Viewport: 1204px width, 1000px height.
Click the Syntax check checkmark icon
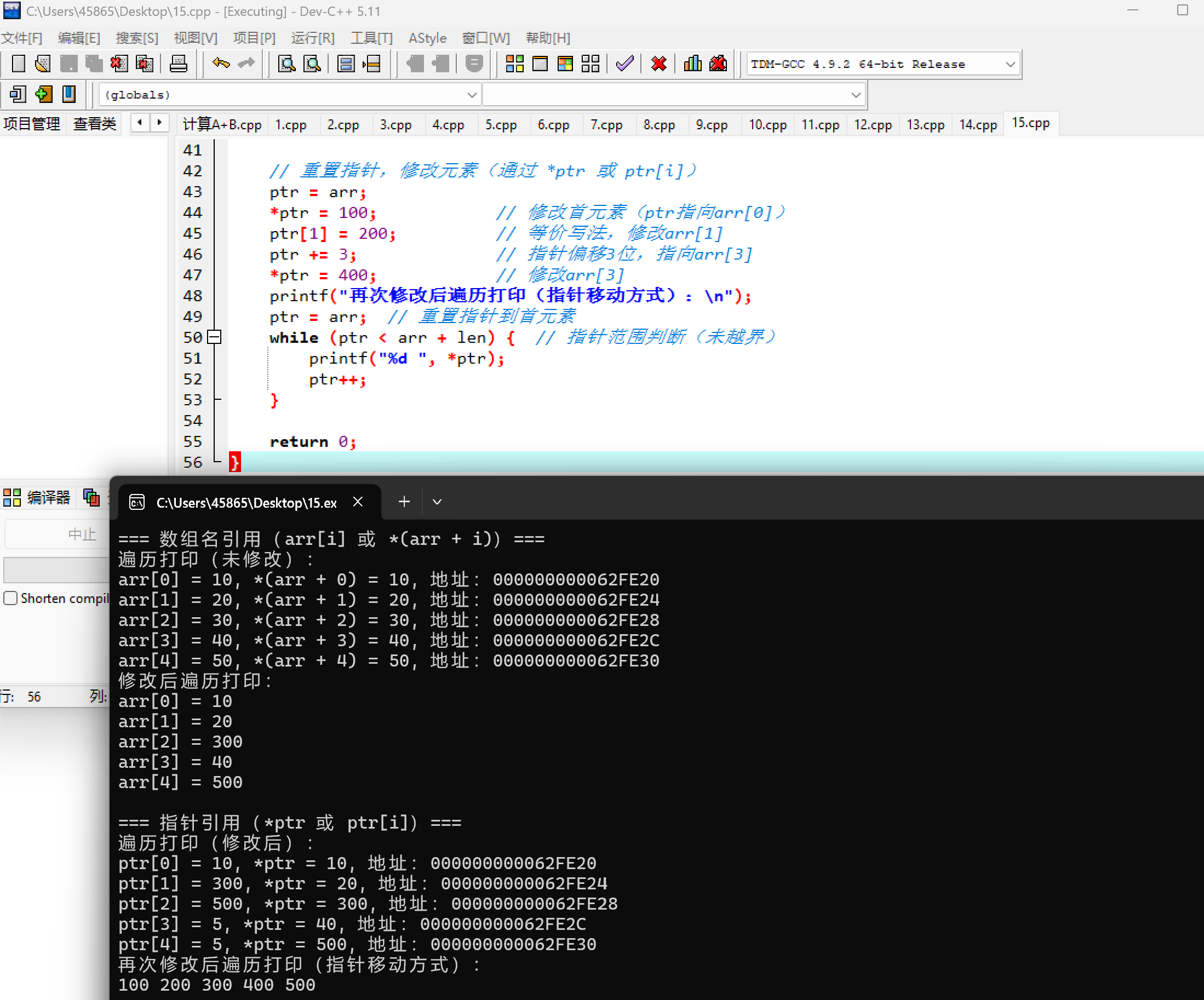pos(624,64)
